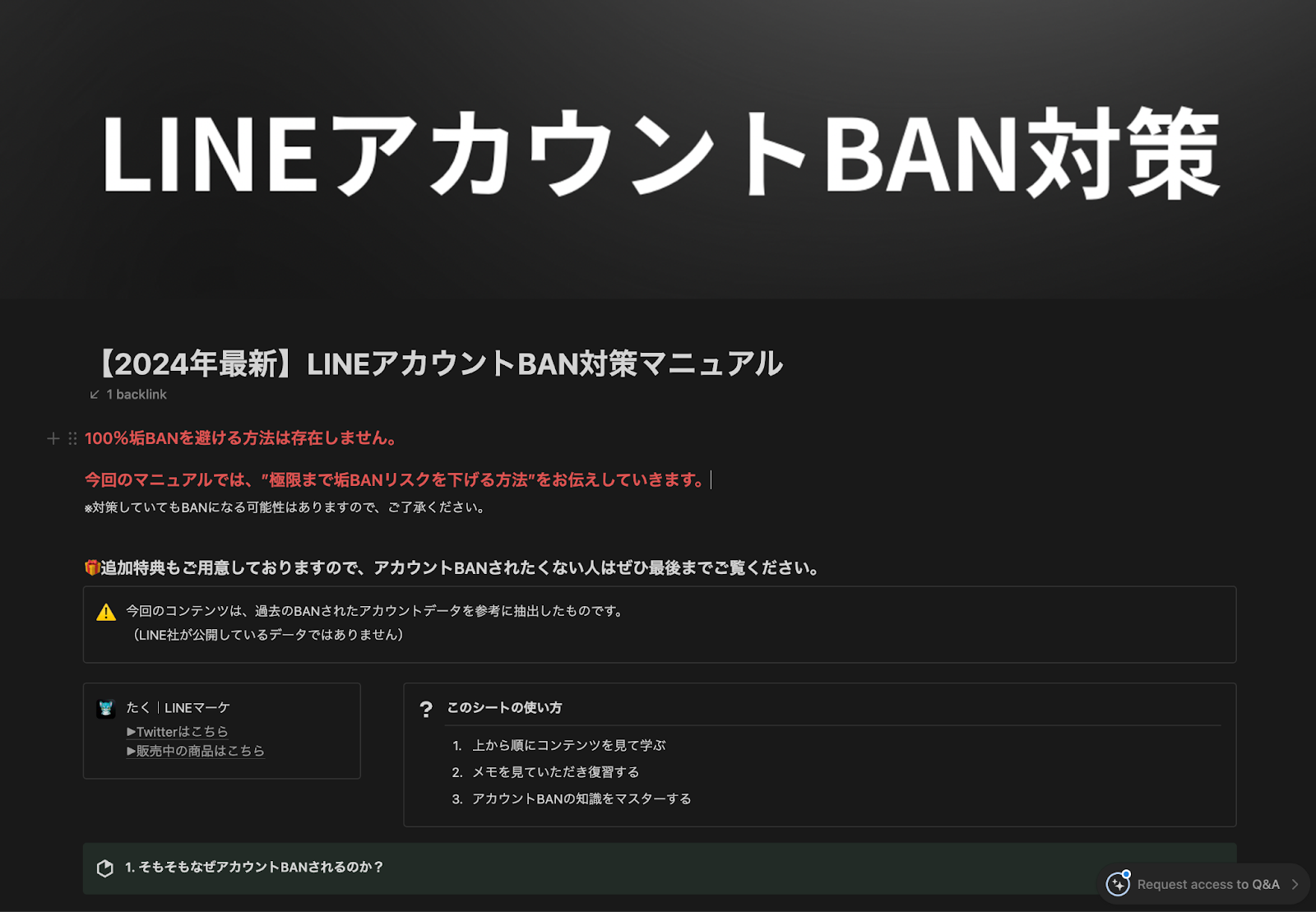Click the heading このシートの使い方
The width and height of the screenshot is (1316, 912).
pos(504,707)
